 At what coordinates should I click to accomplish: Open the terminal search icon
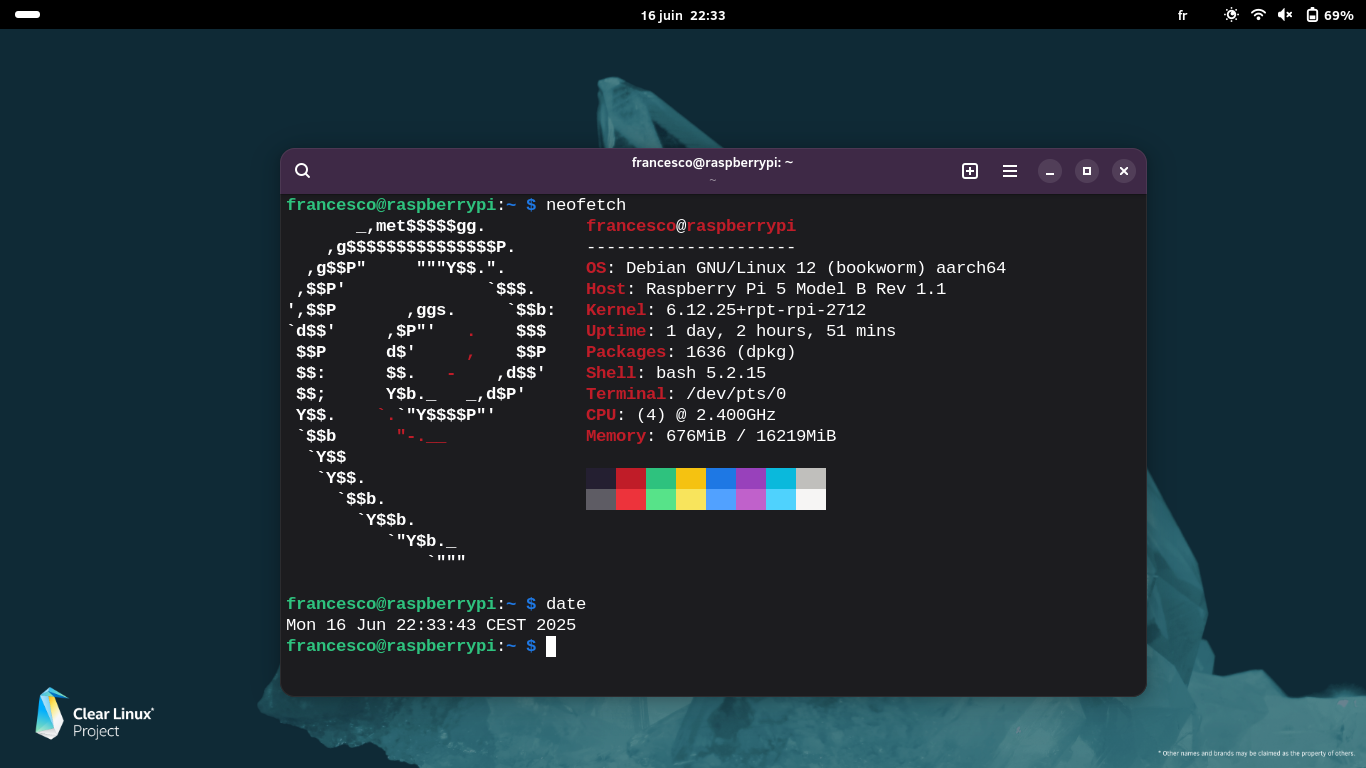pos(303,171)
